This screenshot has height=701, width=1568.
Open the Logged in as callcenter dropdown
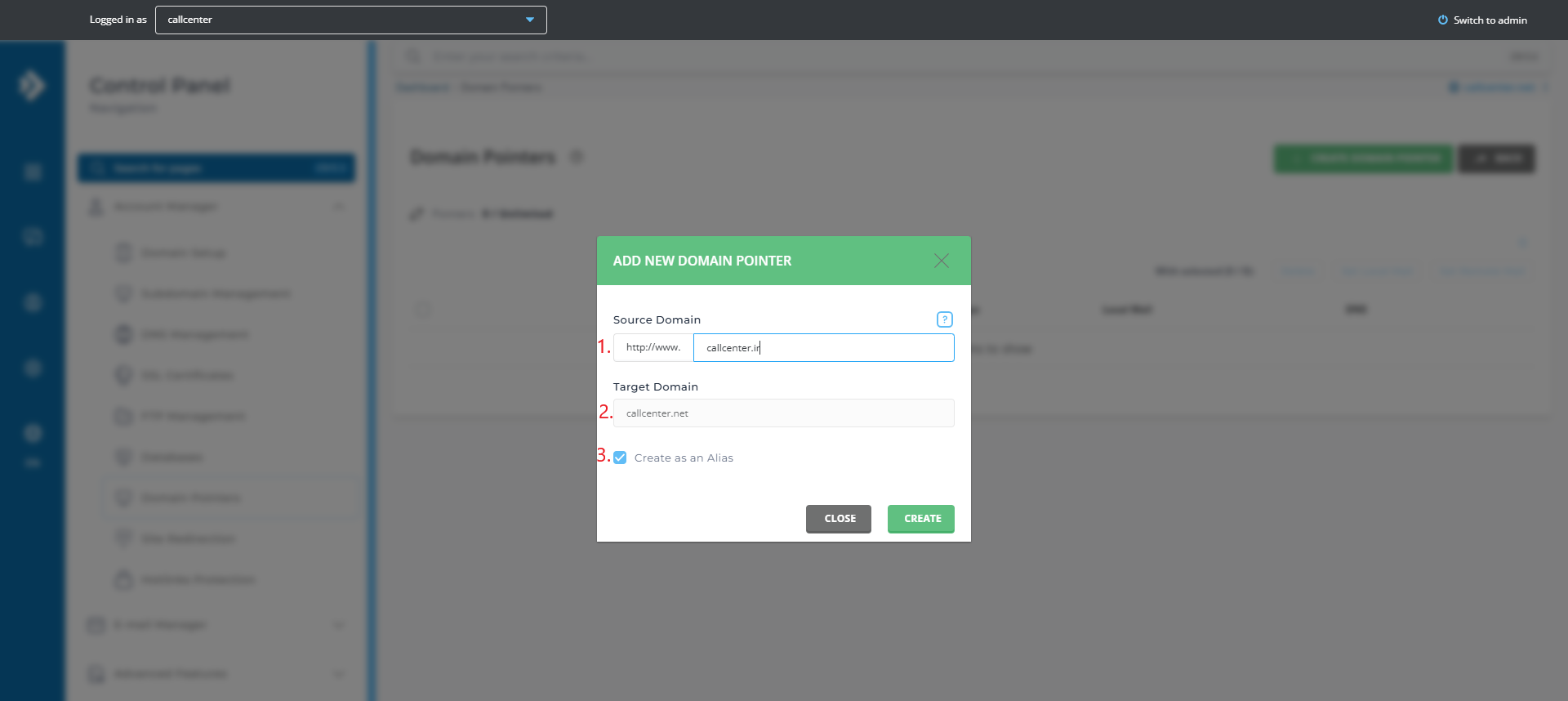[351, 20]
